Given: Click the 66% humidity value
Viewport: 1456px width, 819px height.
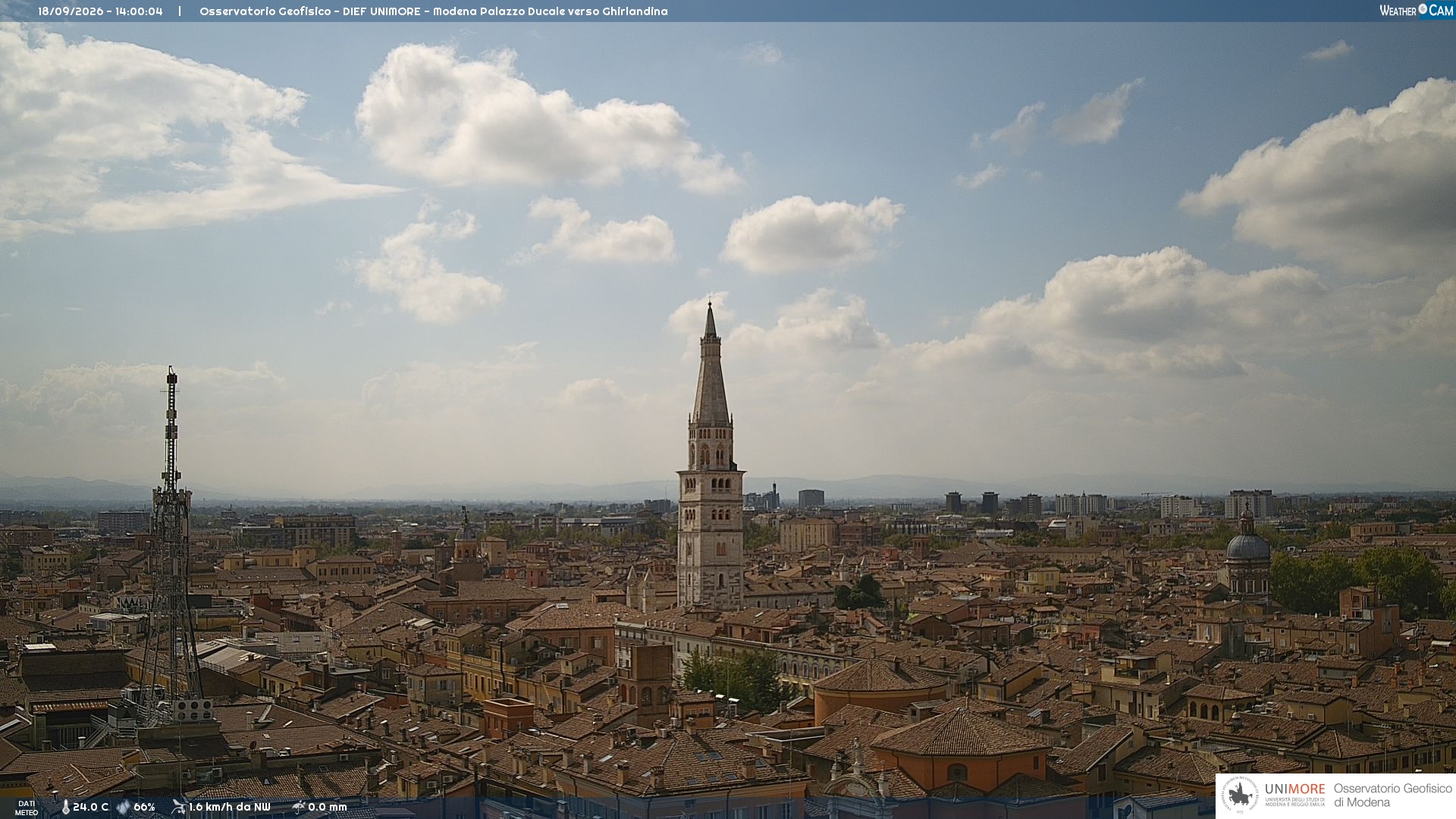Looking at the screenshot, I should coord(144,808).
